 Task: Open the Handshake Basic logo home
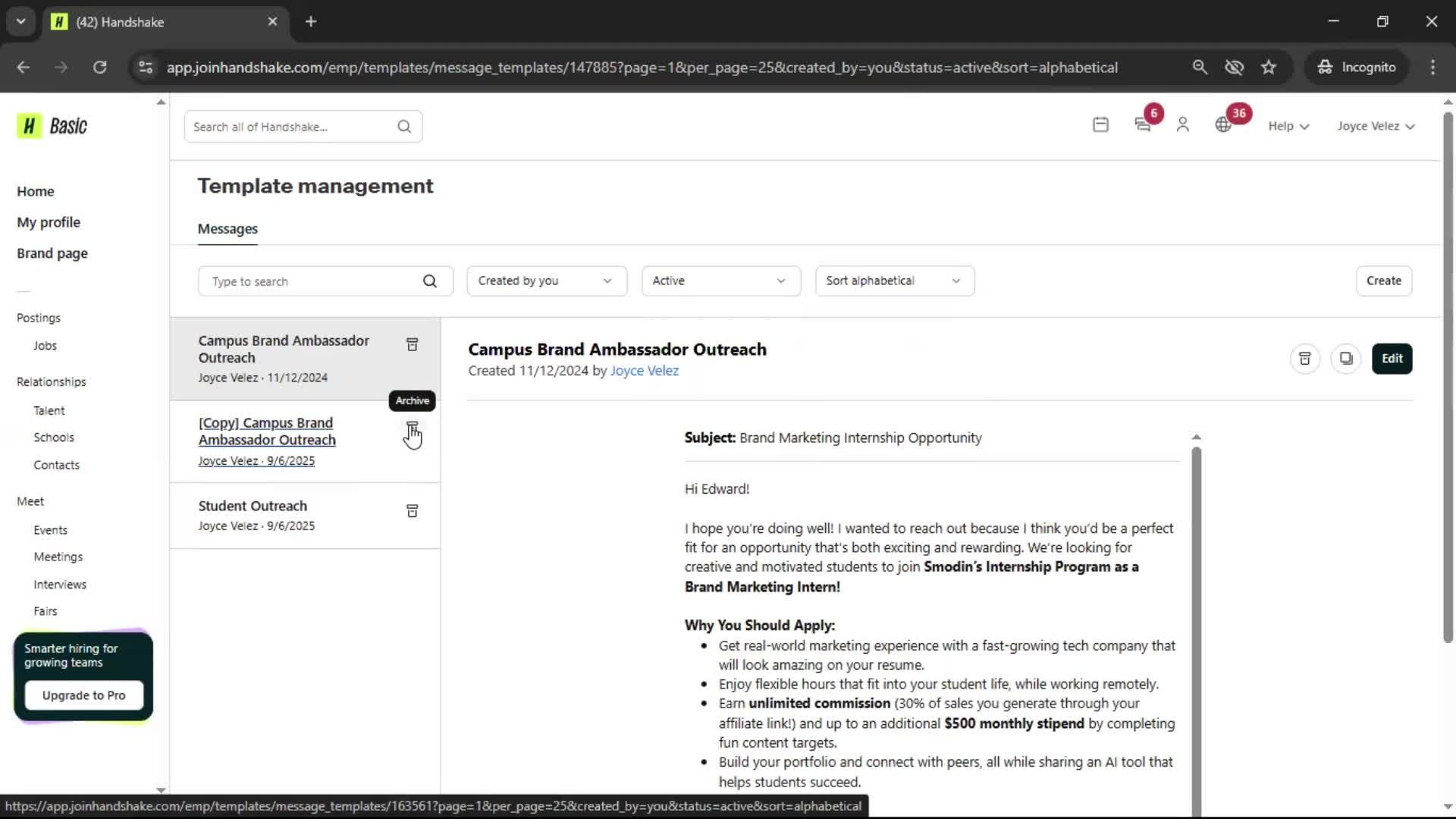pyautogui.click(x=52, y=126)
